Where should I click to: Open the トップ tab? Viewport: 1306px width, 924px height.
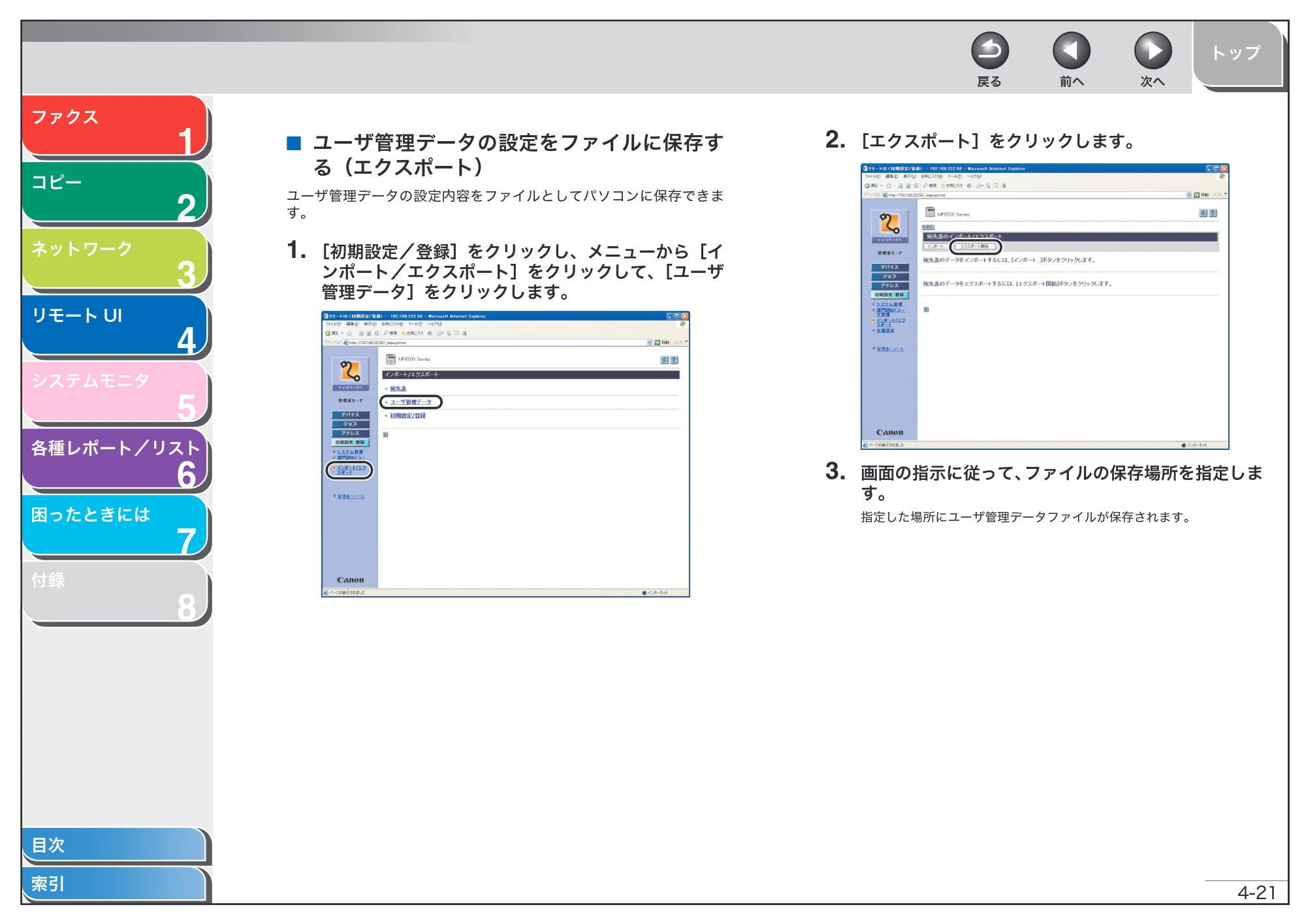pos(1237,54)
